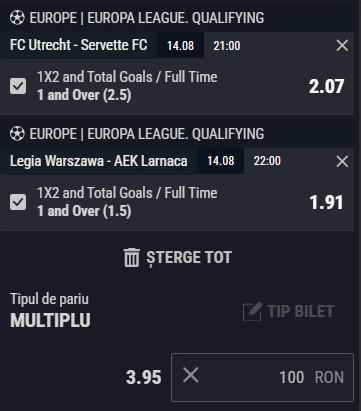Click the soccer ball icon above FC Utrecht
Viewport: 361px width, 411px height.
(17, 18)
